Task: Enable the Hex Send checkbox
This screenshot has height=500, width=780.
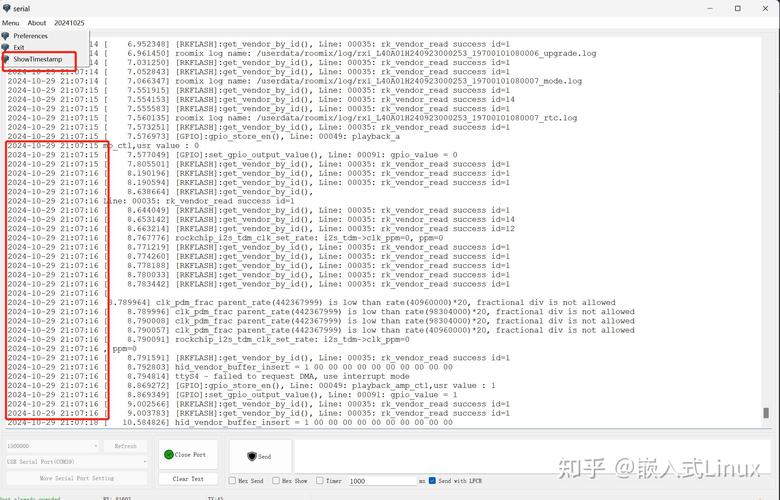Action: [232, 480]
